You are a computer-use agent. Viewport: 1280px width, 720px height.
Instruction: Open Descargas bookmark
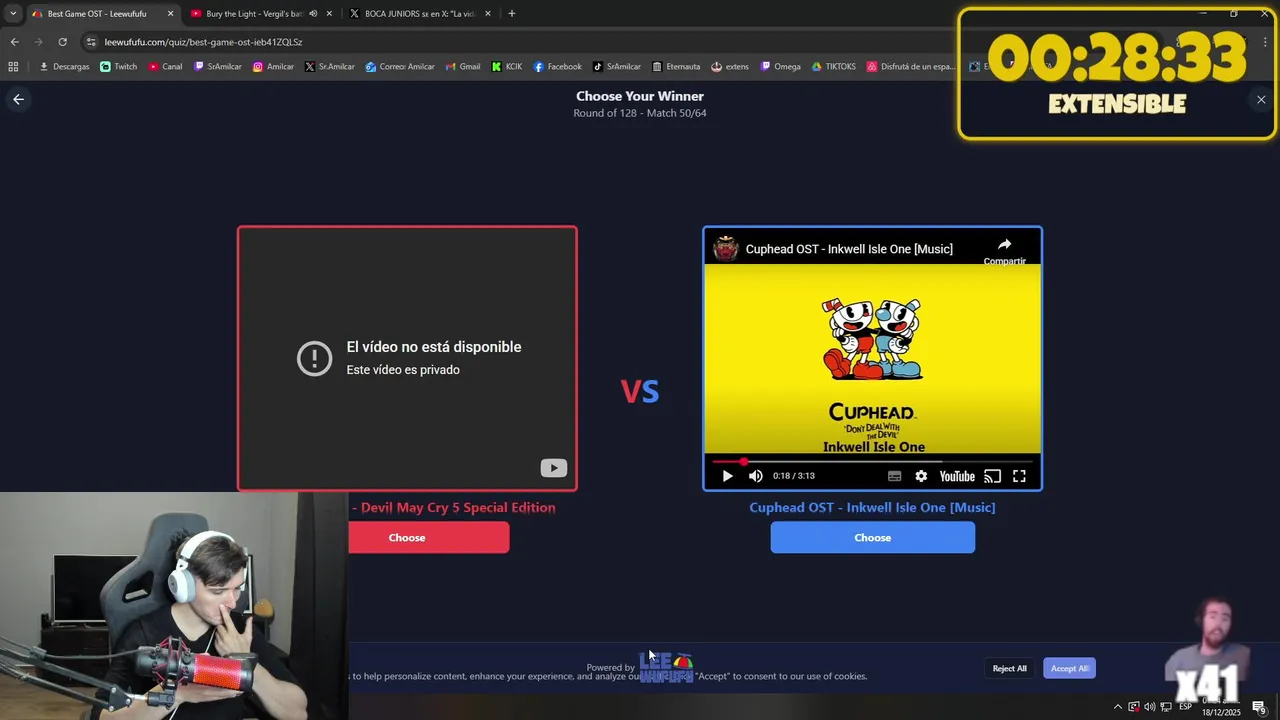(64, 67)
